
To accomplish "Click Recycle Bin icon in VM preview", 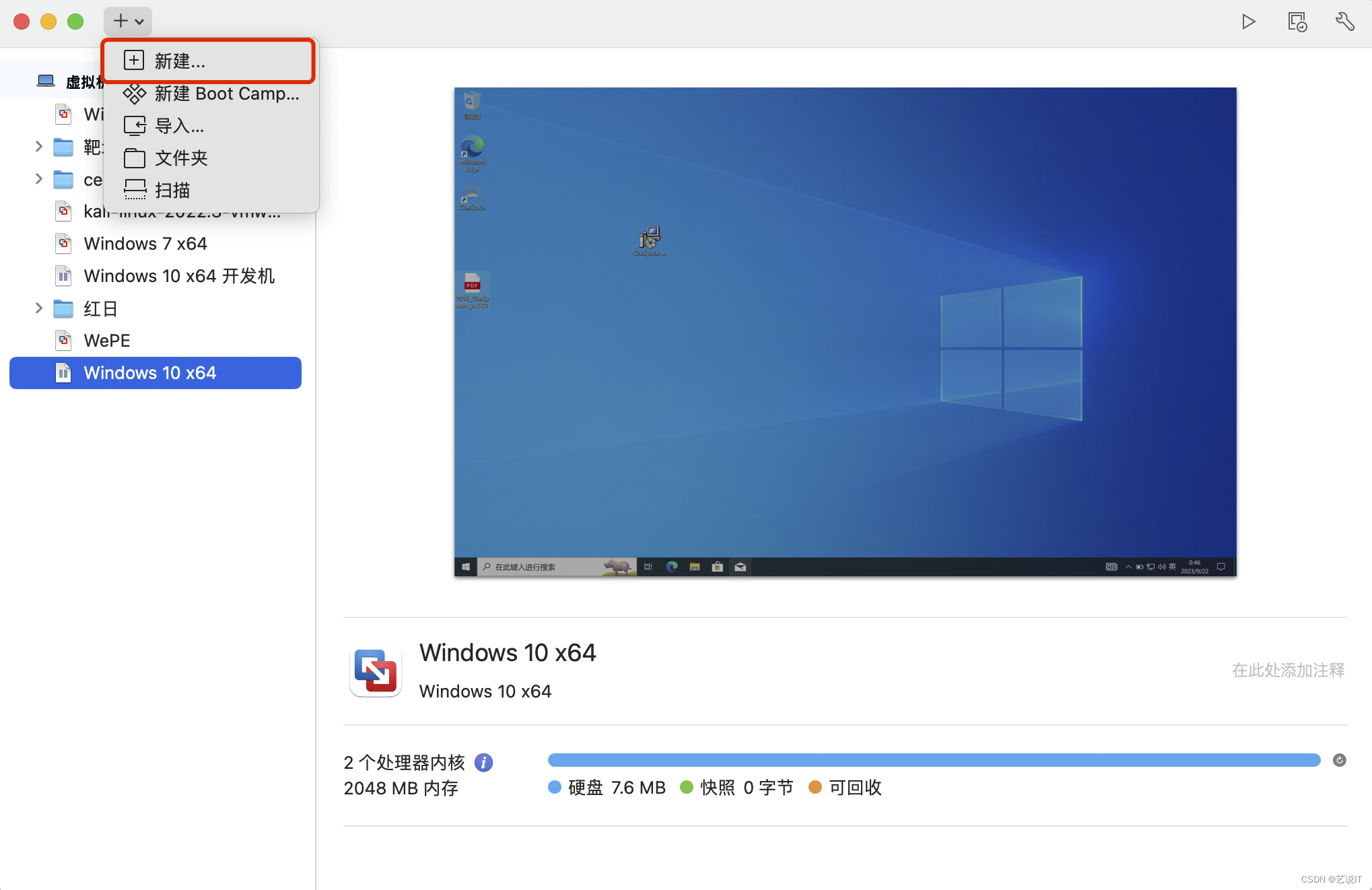I will (472, 104).
